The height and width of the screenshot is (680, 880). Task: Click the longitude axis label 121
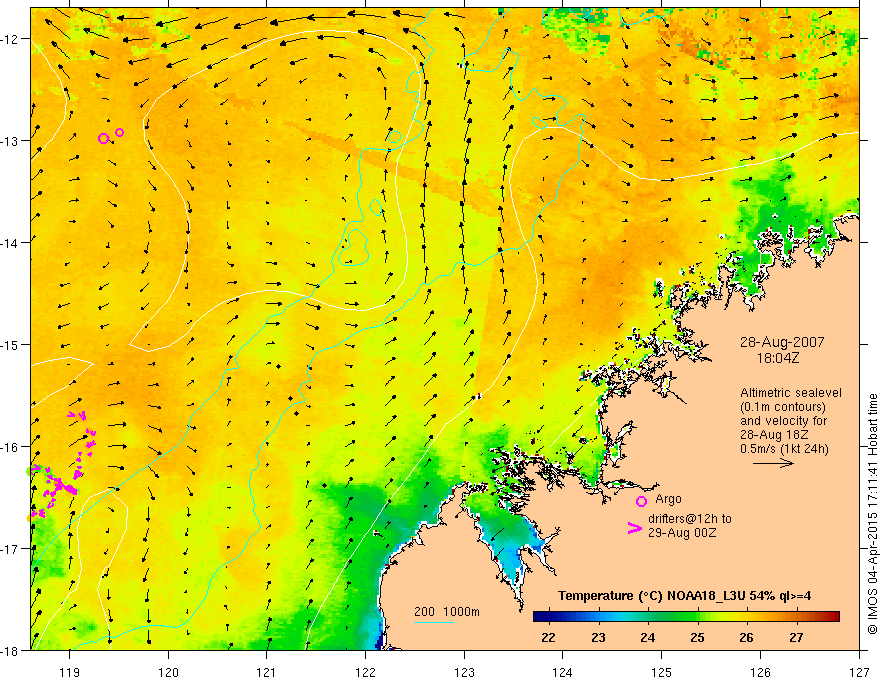click(267, 672)
